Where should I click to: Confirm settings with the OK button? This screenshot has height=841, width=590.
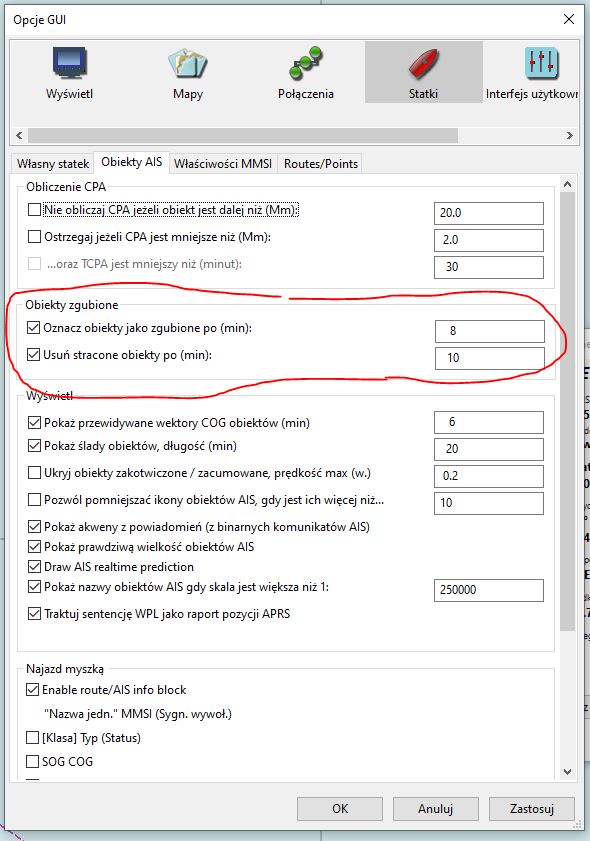pos(340,808)
